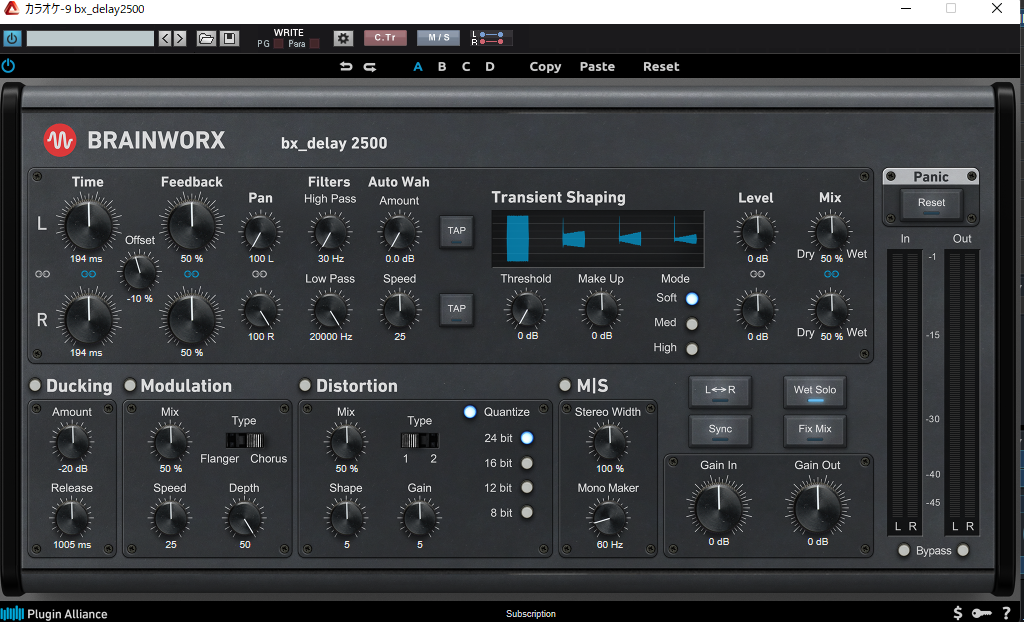Go to next preset arrow

[180, 39]
